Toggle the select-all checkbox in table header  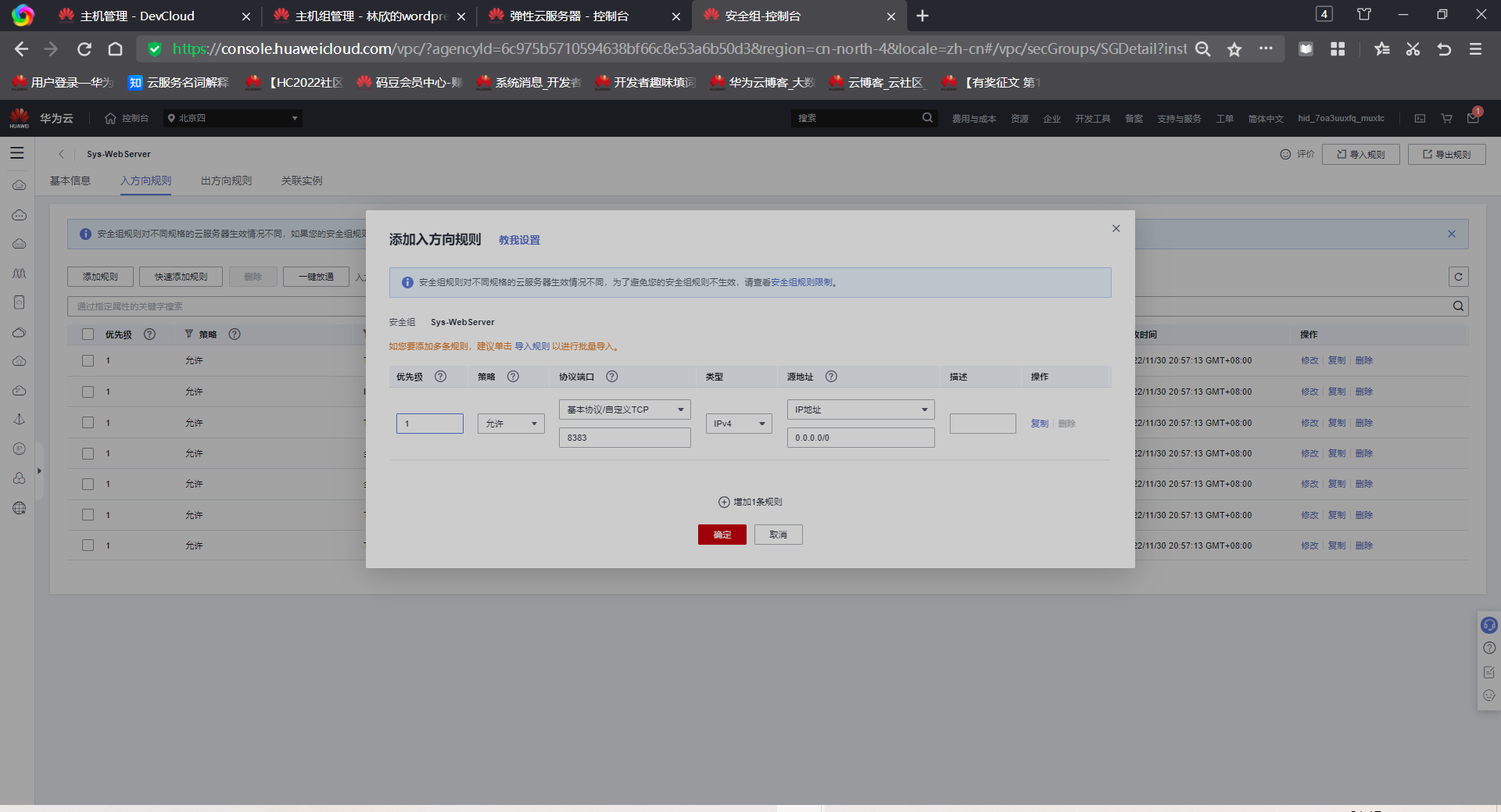coord(88,334)
